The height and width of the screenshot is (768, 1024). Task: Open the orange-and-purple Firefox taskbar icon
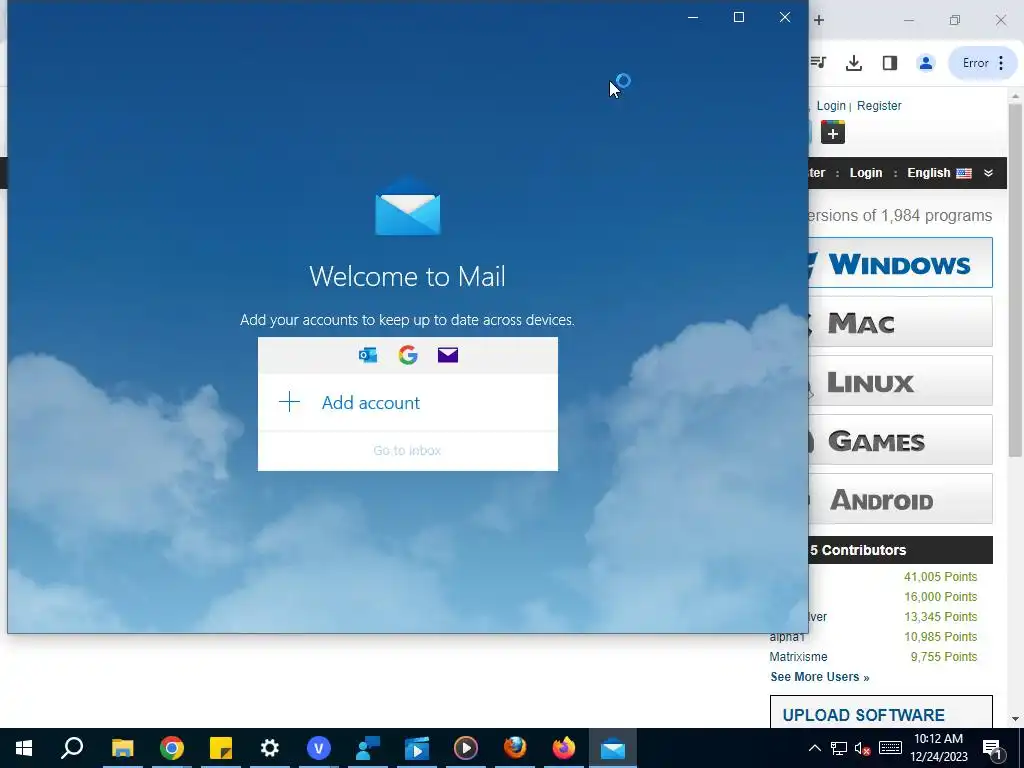pyautogui.click(x=564, y=748)
